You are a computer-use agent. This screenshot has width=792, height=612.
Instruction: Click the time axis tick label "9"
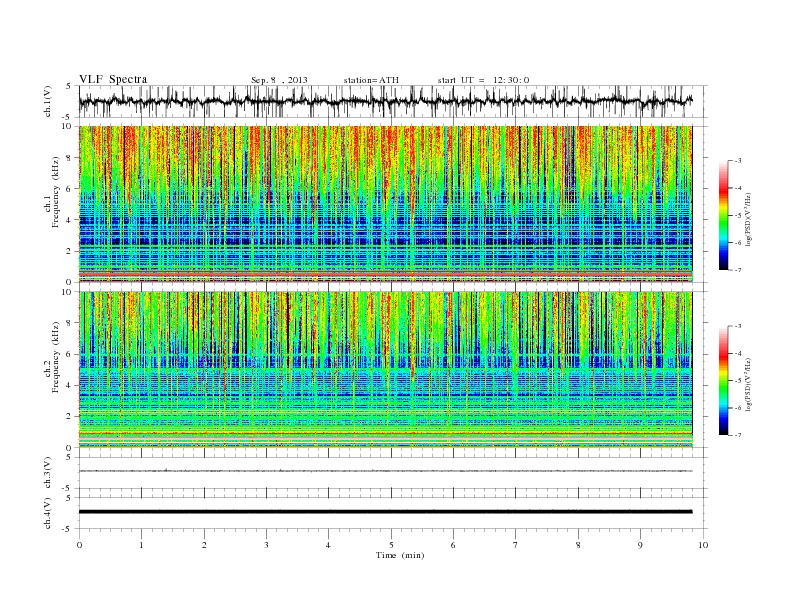(x=641, y=545)
